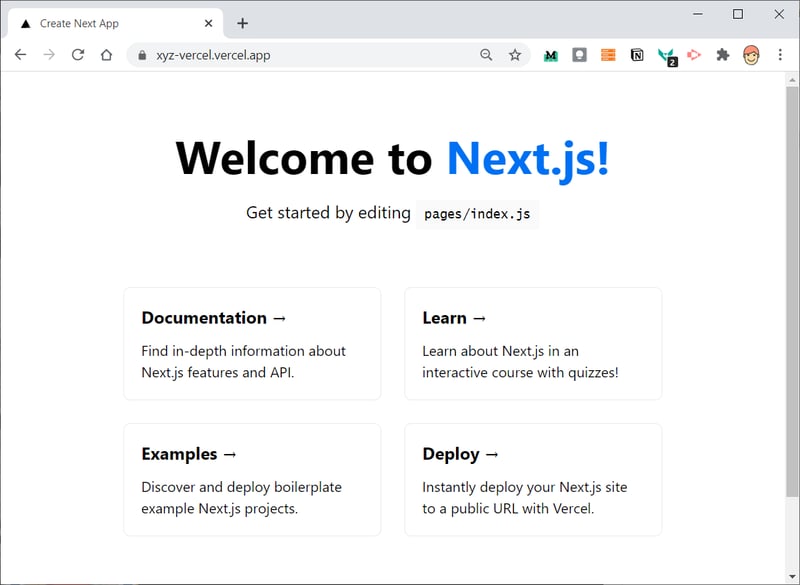View site info via the lock icon
800x585 pixels.
click(x=142, y=55)
